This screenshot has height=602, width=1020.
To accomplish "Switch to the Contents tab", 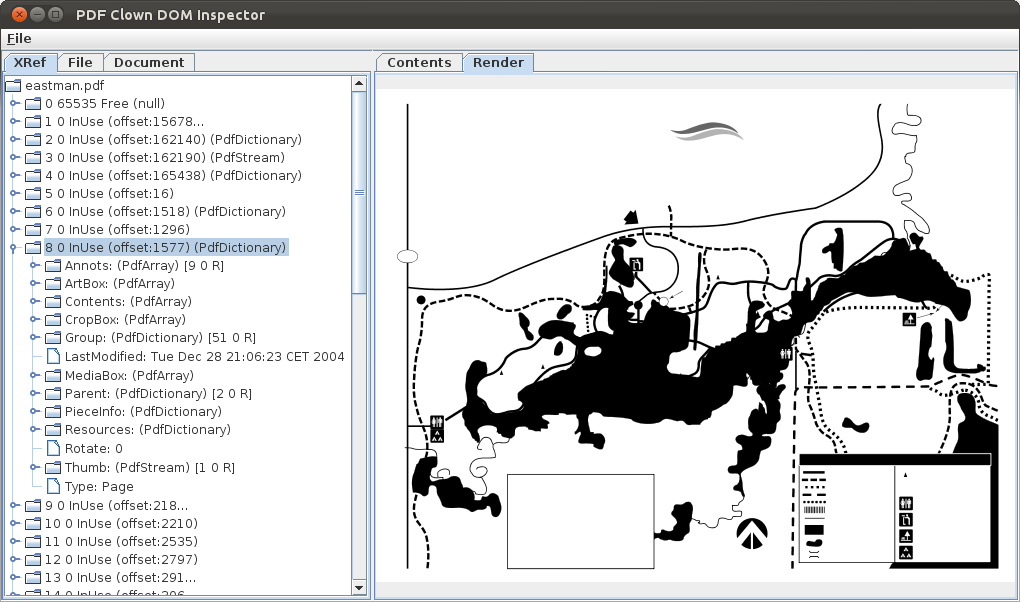I will 419,63.
